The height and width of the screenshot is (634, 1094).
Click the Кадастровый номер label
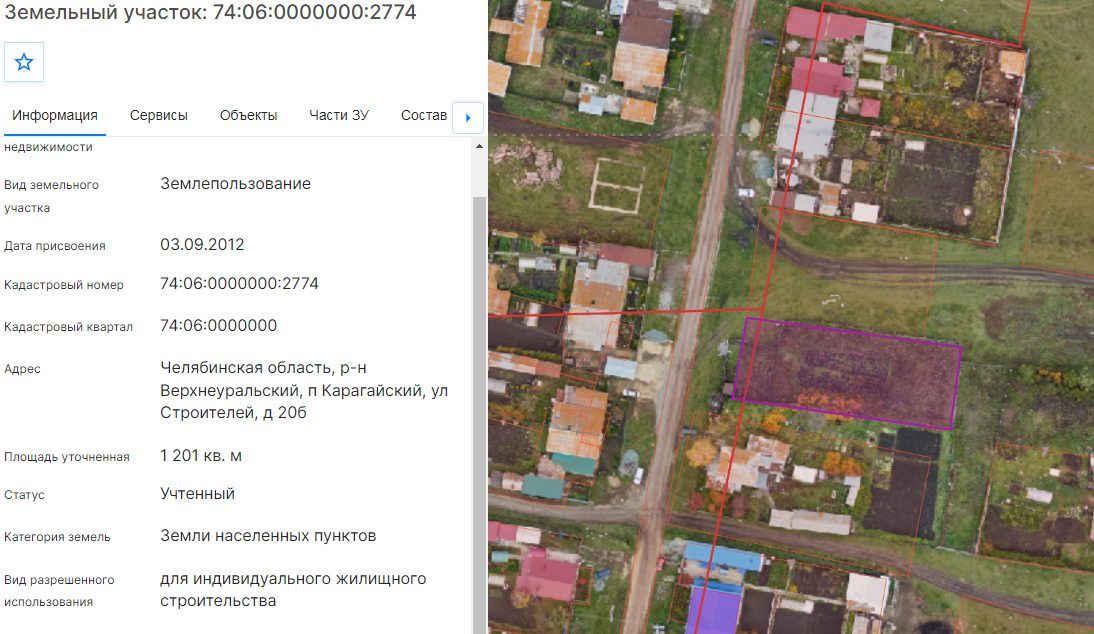point(63,285)
